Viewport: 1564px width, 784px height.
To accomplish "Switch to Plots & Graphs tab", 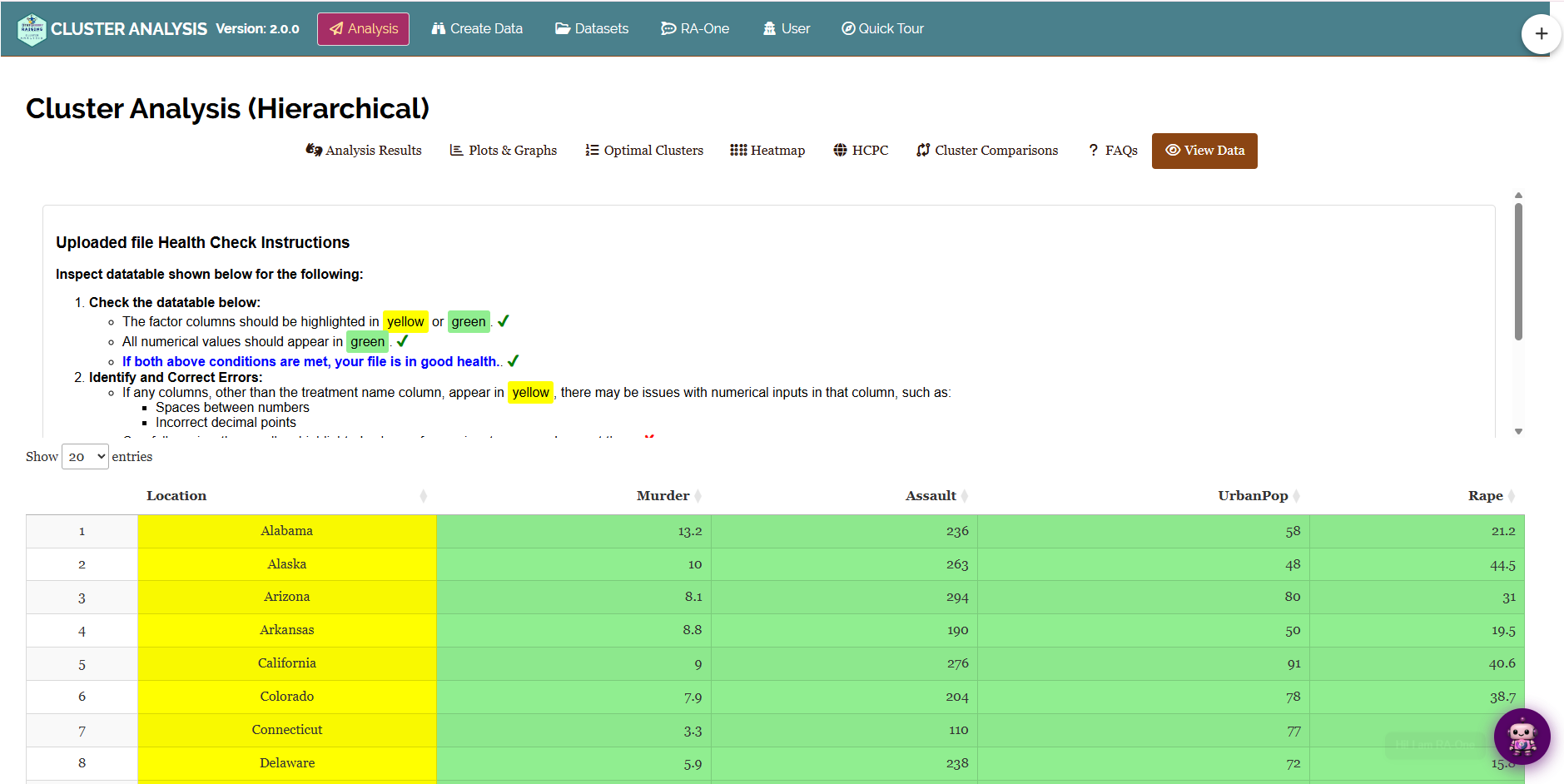I will pyautogui.click(x=504, y=151).
